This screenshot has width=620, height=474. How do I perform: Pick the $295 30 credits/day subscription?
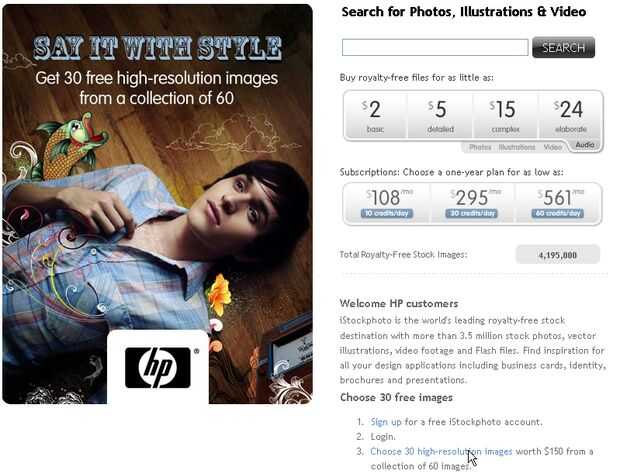coord(472,204)
